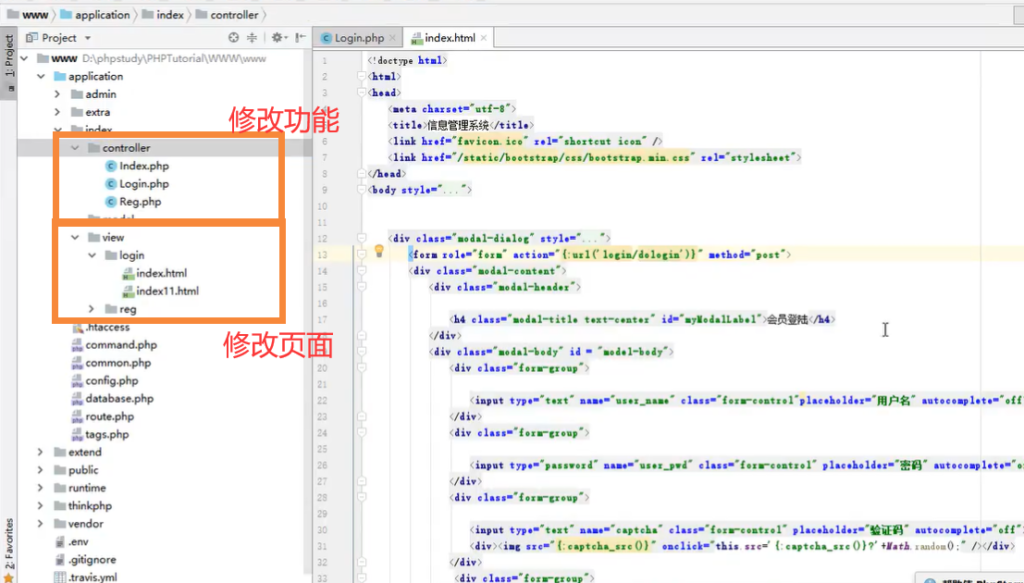Select tags.php in project tree
The image size is (1024, 583).
[101, 434]
